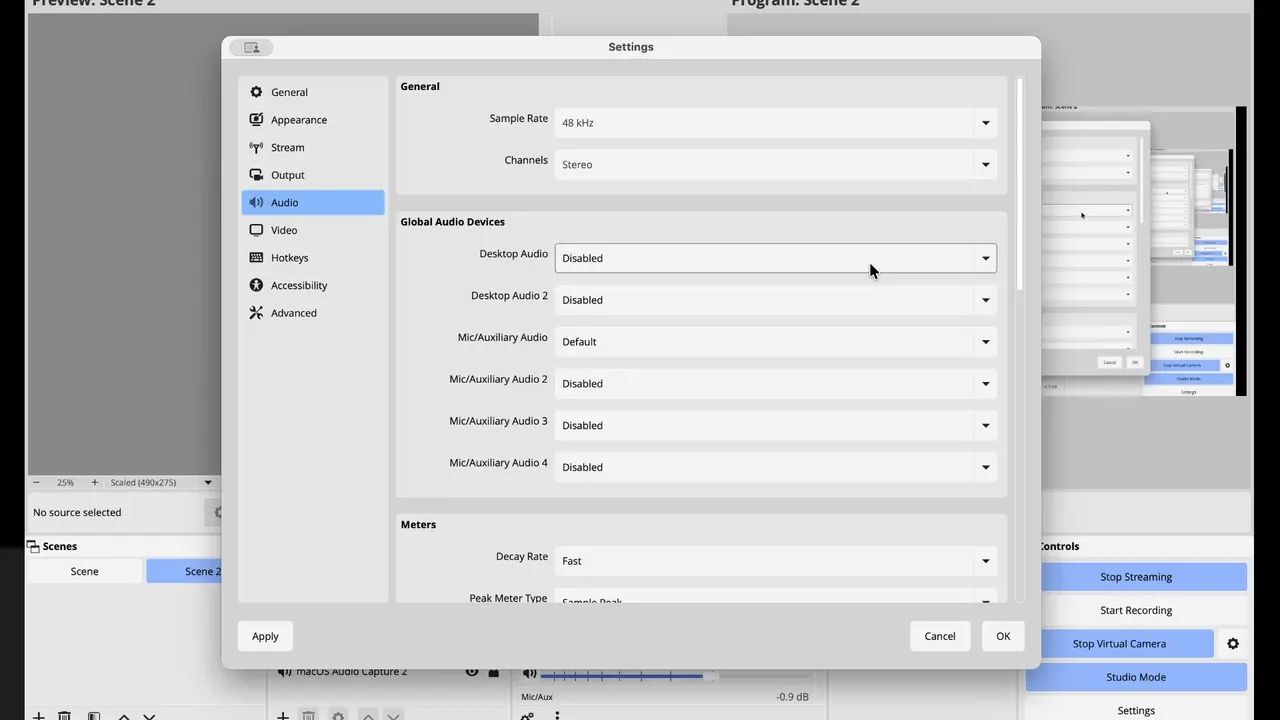Mute Mic/Aux via speaker icon in mixer
The width and height of the screenshot is (1280, 720).
529,675
